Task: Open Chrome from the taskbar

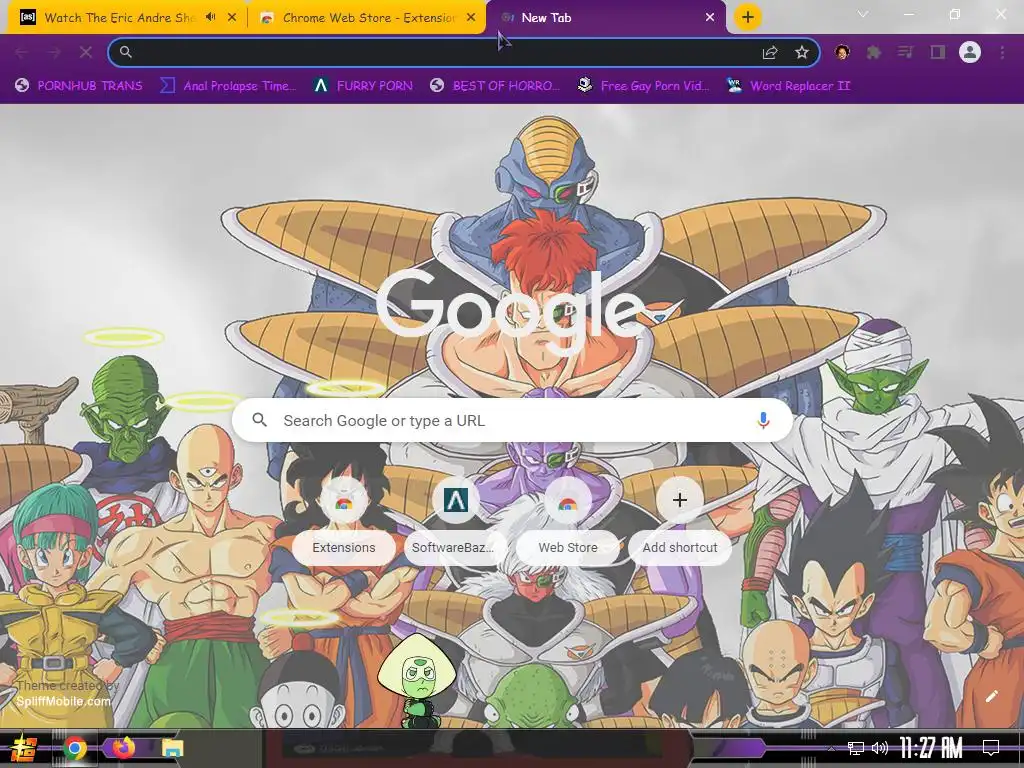Action: [x=74, y=748]
